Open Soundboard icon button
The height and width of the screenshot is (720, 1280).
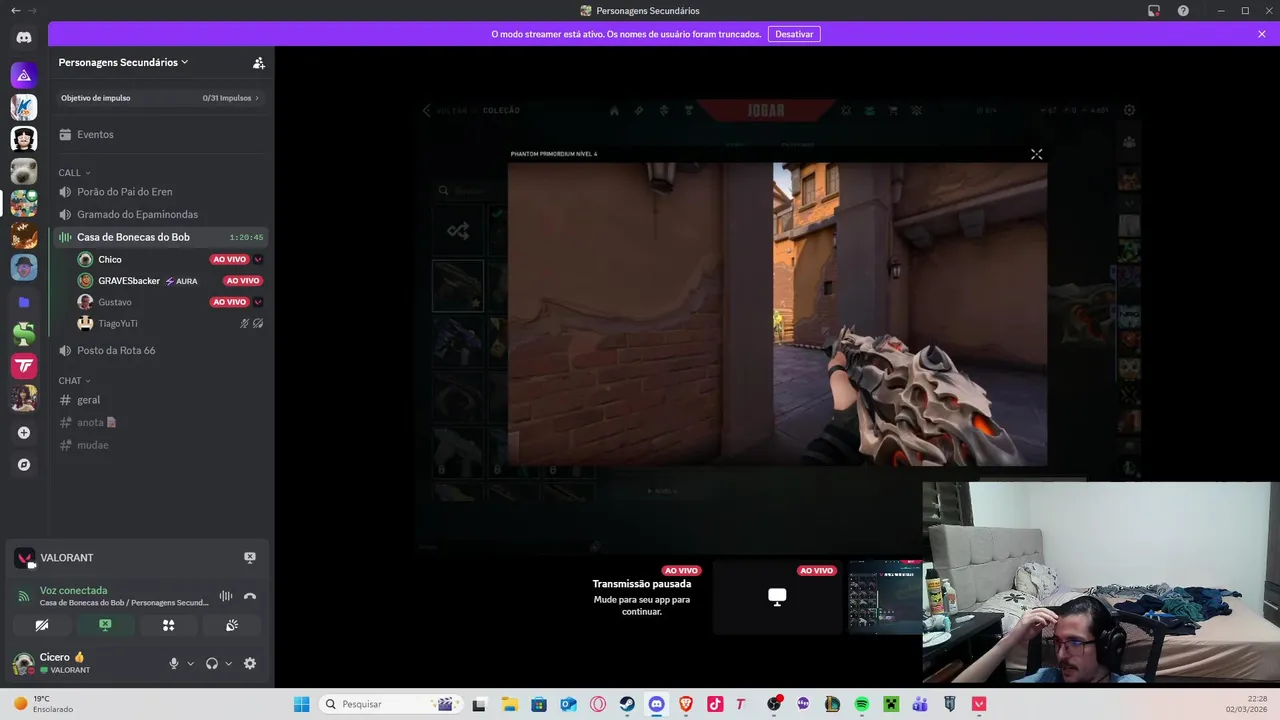pos(232,625)
